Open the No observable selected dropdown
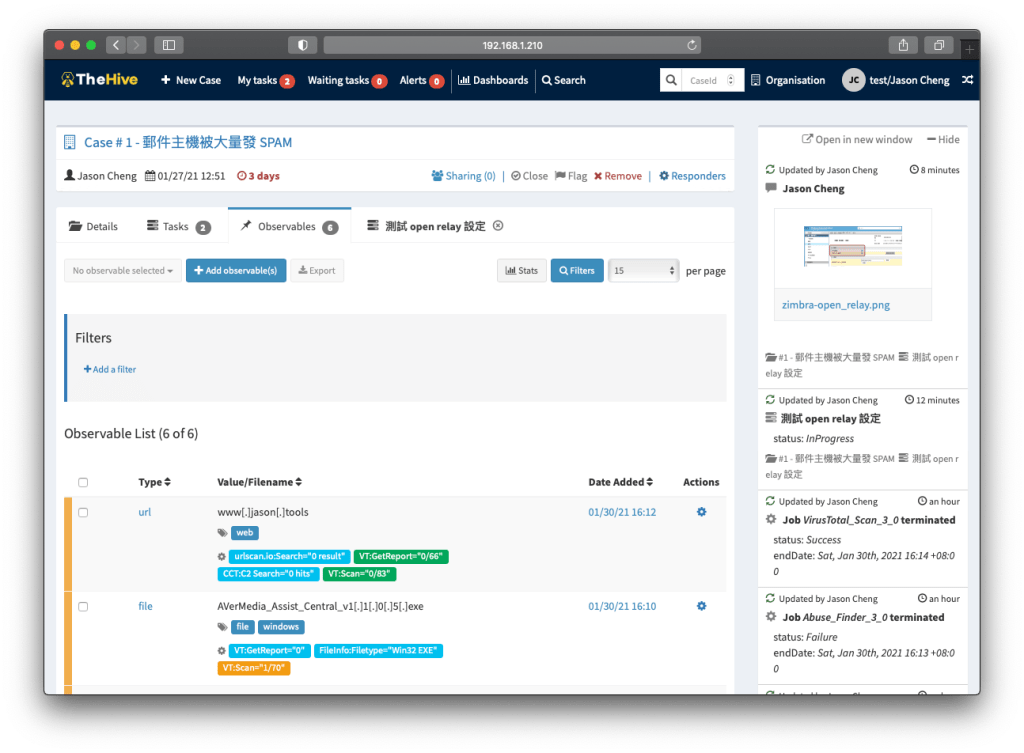Screen dimensions: 1024x753 pos(122,271)
